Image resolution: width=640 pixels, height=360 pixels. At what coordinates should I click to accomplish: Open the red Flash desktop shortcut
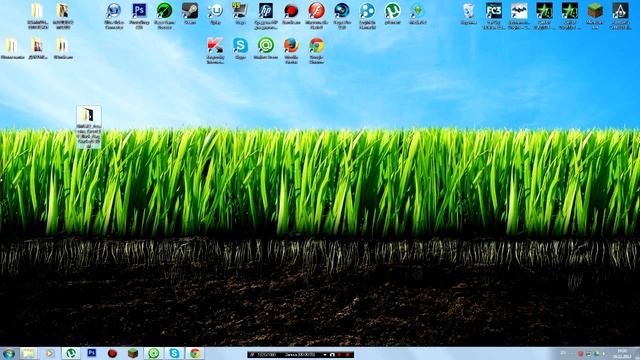(x=316, y=11)
